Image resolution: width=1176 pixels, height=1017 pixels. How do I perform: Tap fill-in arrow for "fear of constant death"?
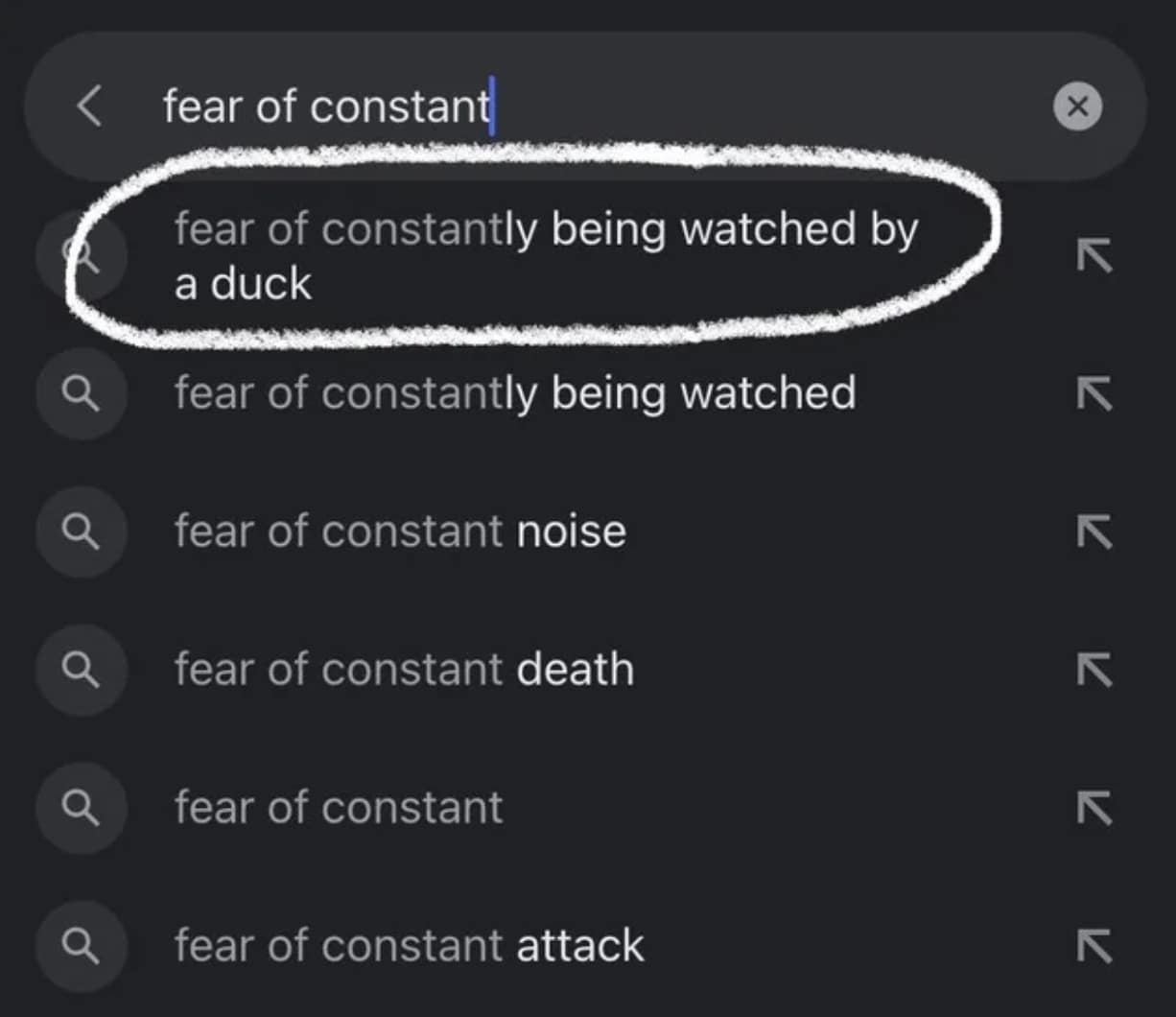click(x=1094, y=670)
